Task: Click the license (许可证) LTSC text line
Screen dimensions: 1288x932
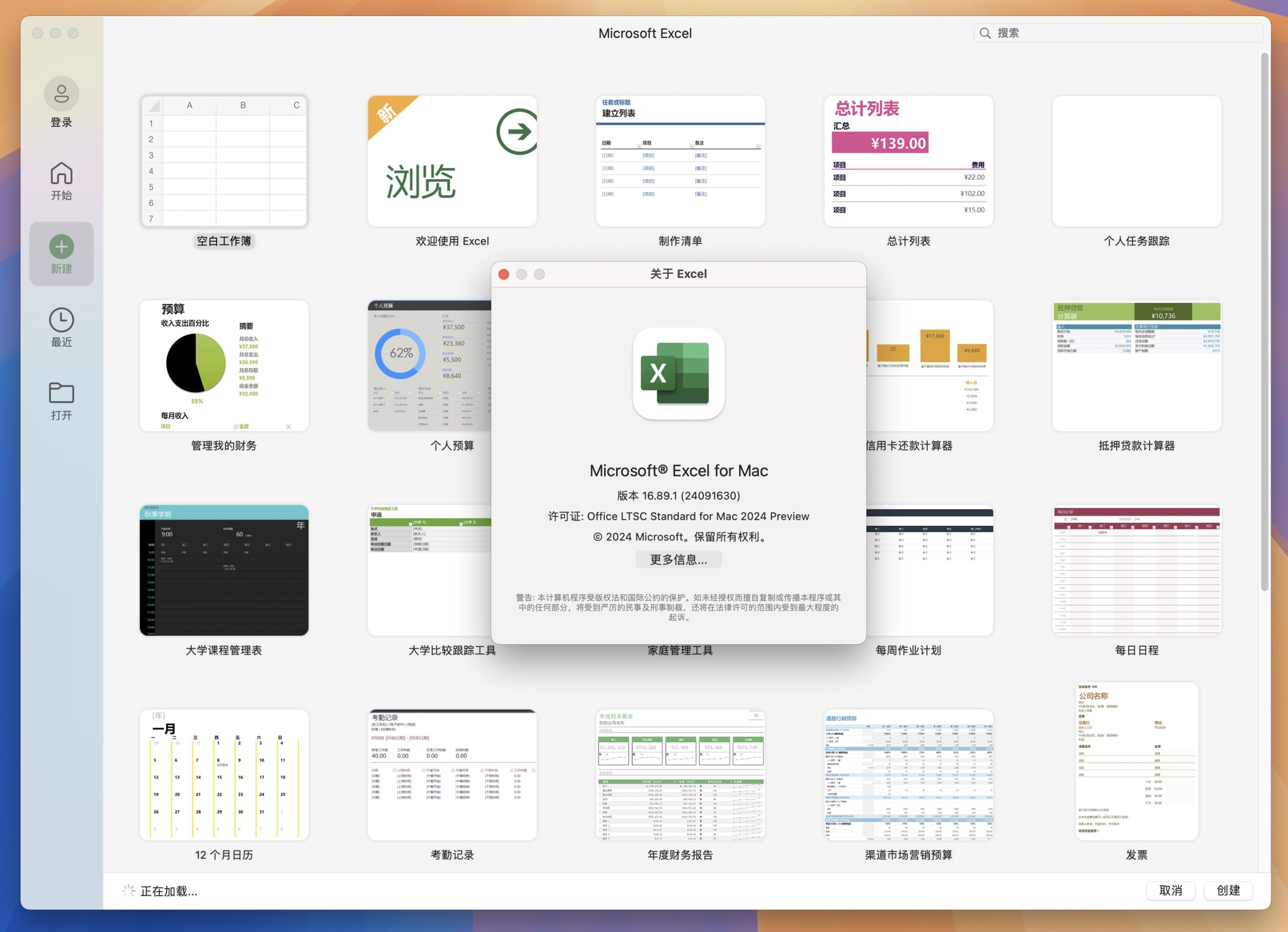Action: (x=679, y=516)
